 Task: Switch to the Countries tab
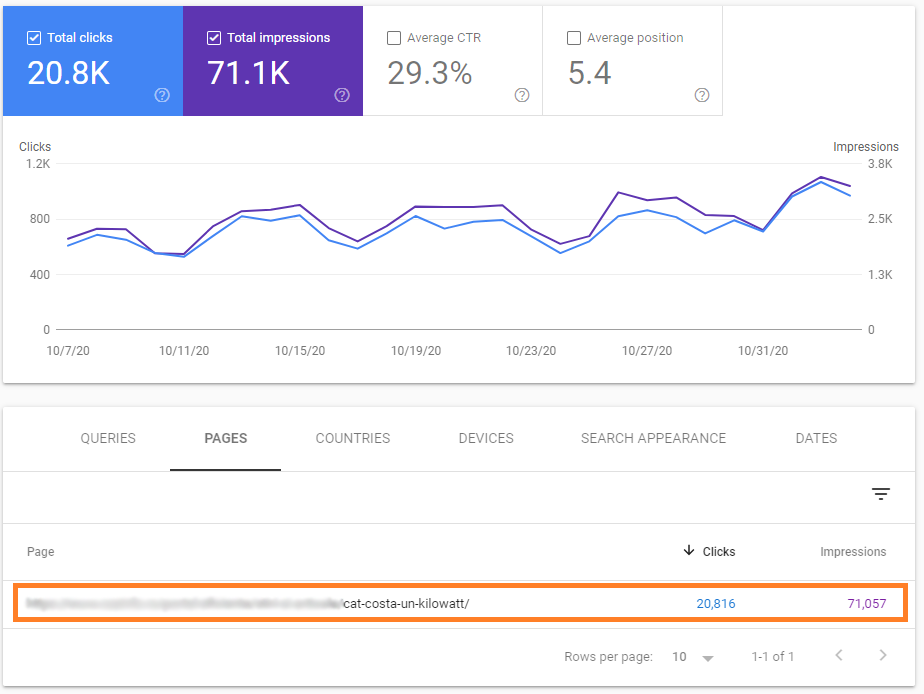353,438
